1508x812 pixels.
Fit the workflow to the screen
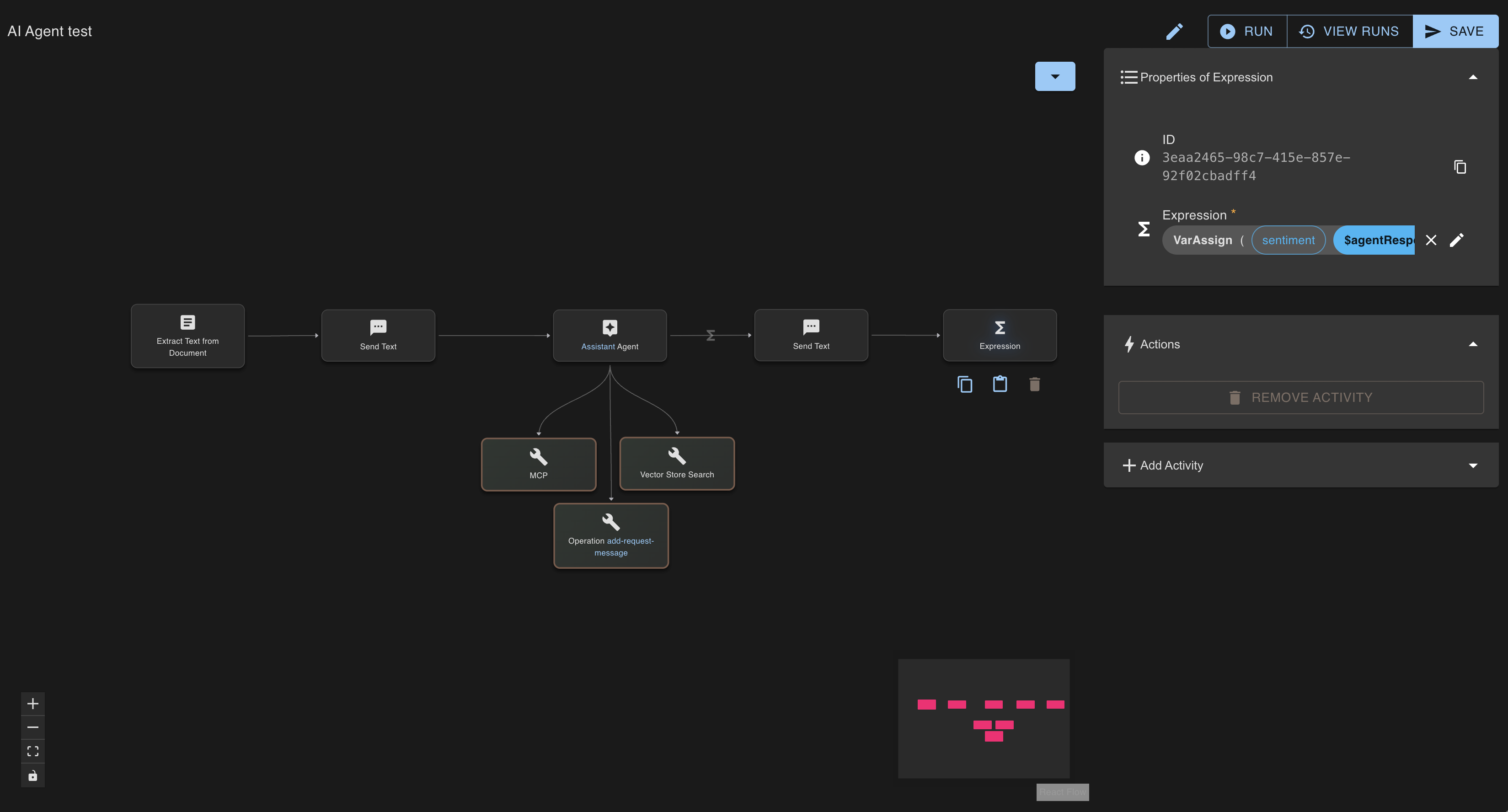(33, 751)
